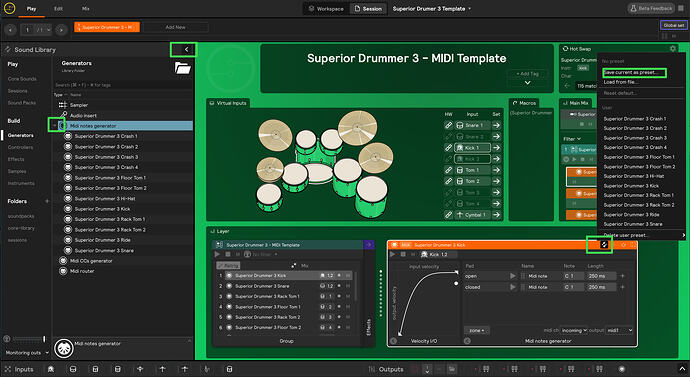690x377 pixels.
Task: Click the Global set button
Action: click(x=673, y=26)
